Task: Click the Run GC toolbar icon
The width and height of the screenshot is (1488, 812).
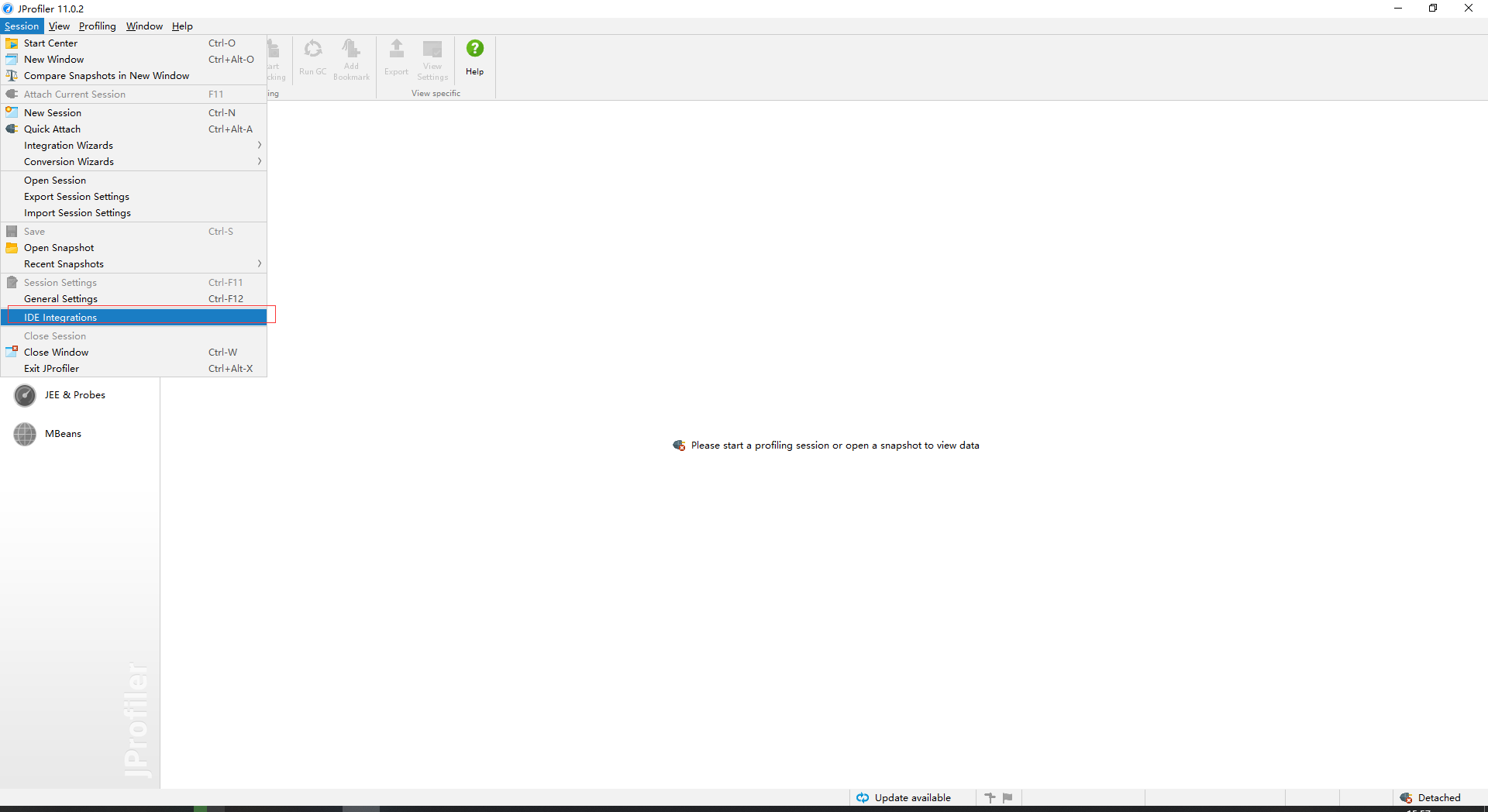Action: coord(313,57)
